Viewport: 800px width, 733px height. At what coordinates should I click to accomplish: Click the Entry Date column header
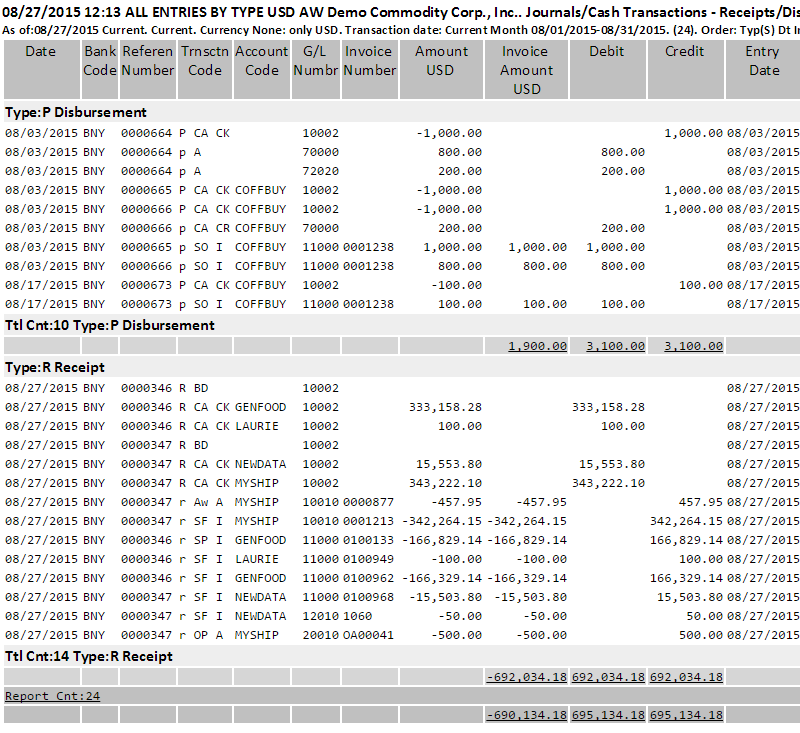(763, 70)
